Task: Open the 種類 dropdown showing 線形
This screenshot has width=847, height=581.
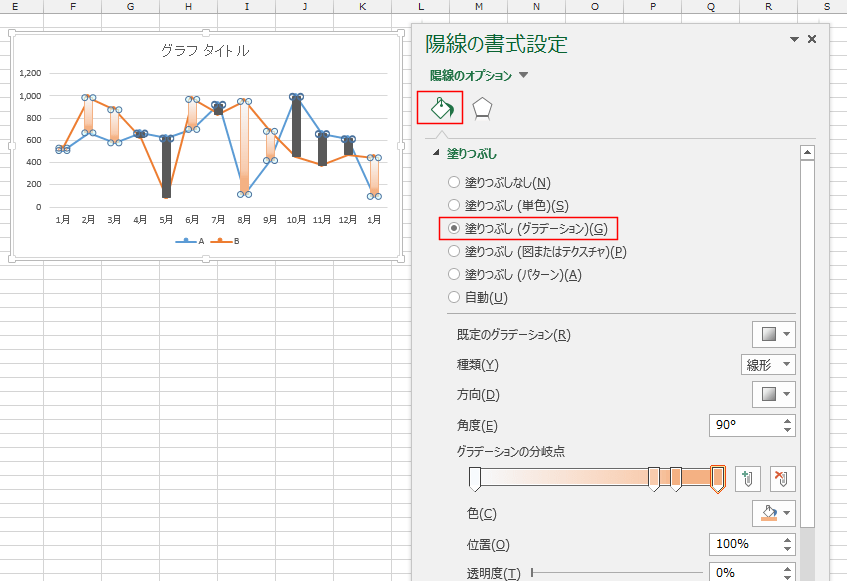Action: pos(768,364)
